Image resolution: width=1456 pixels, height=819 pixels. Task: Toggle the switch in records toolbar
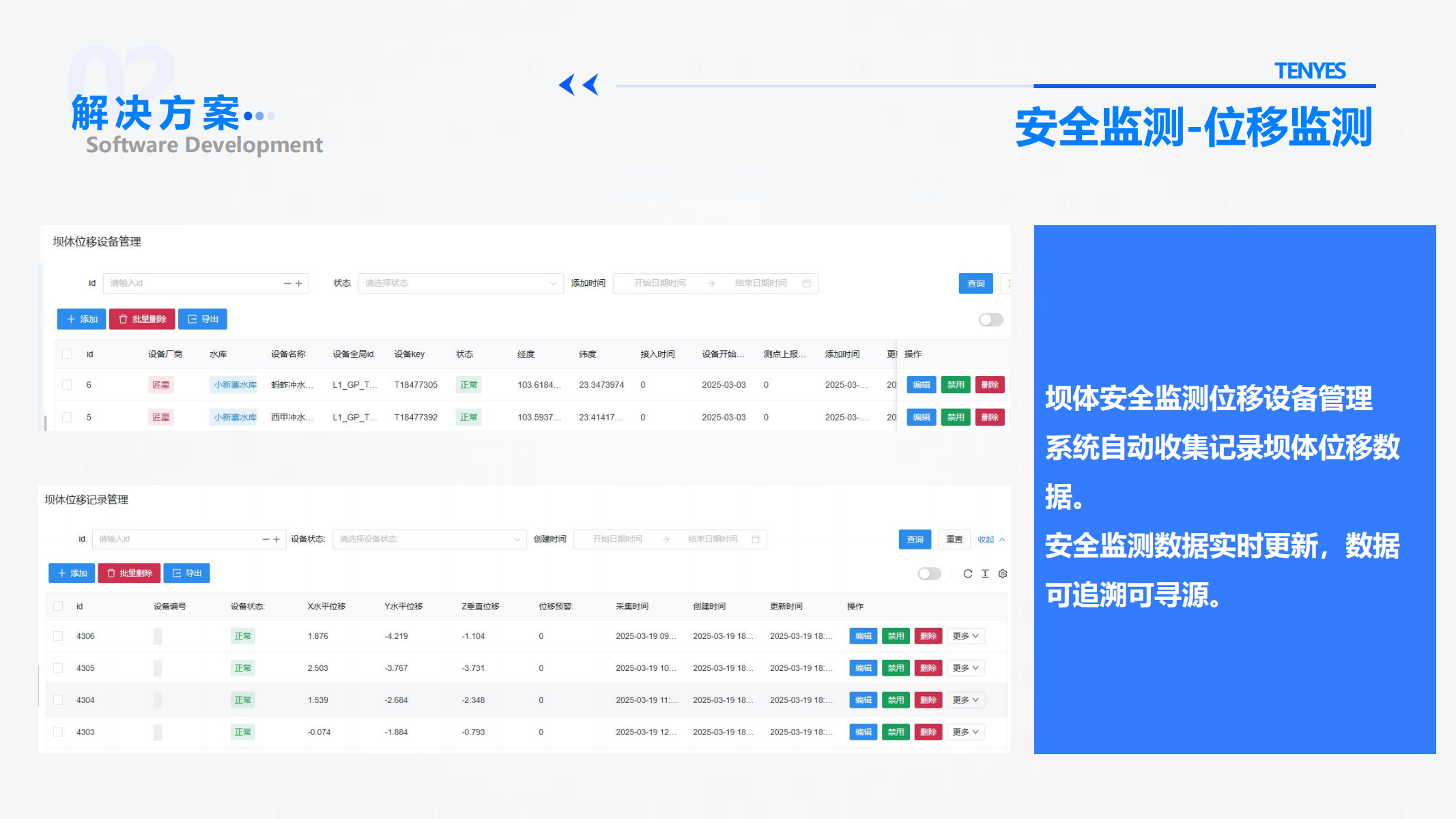click(x=929, y=574)
